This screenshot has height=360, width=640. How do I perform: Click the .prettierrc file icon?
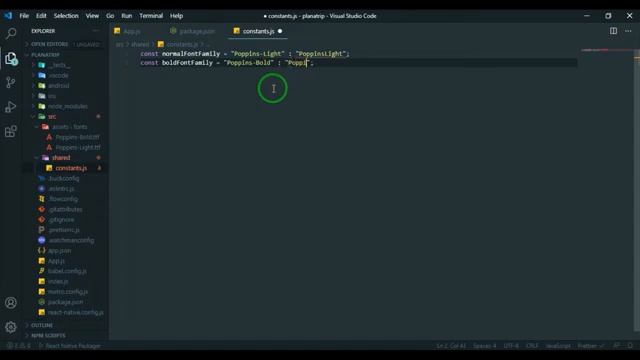pyautogui.click(x=42, y=230)
